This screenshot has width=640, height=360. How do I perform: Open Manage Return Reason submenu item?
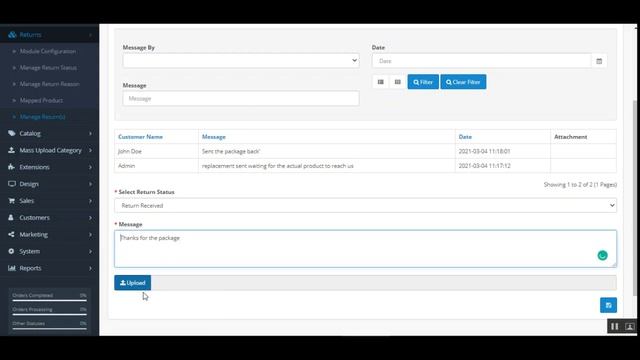coord(50,84)
